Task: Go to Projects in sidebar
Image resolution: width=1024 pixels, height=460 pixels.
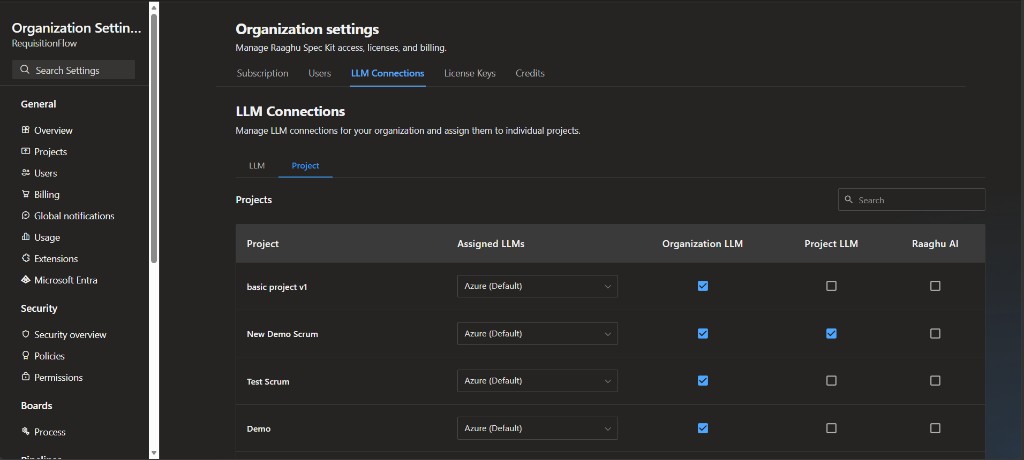Action: (x=50, y=152)
